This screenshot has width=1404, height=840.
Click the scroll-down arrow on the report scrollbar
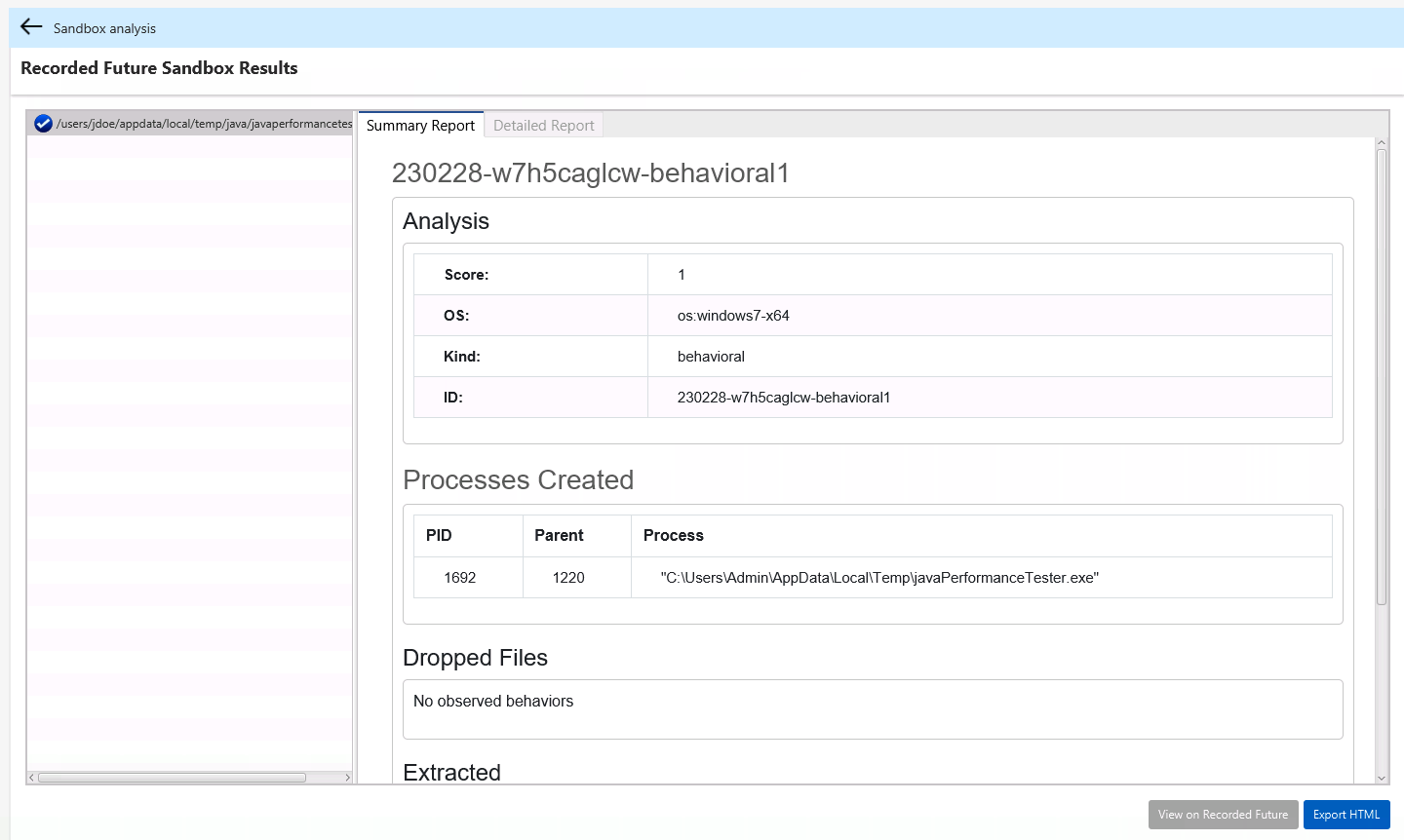[x=1382, y=779]
